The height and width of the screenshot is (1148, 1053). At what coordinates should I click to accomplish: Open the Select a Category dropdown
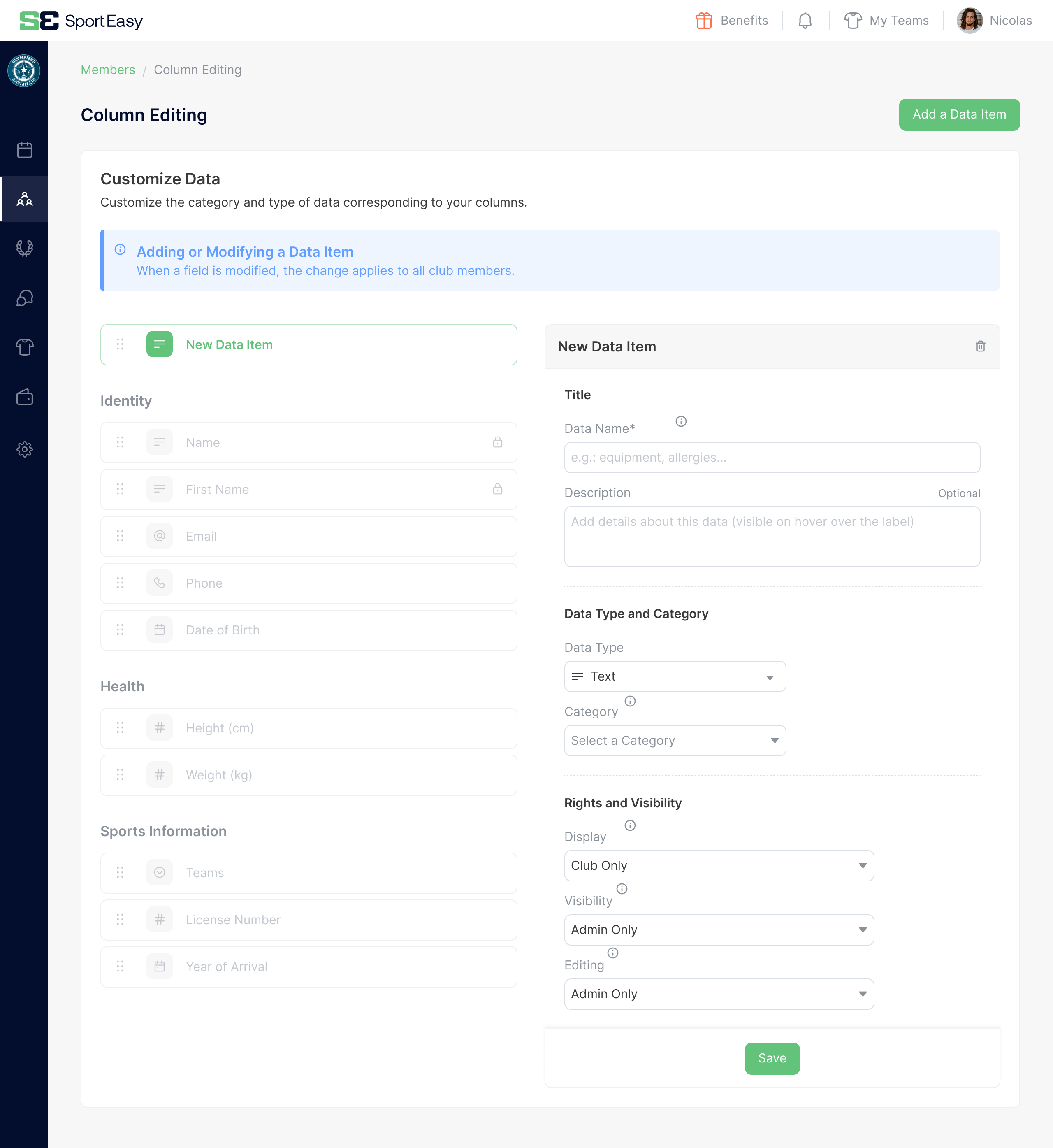(675, 741)
